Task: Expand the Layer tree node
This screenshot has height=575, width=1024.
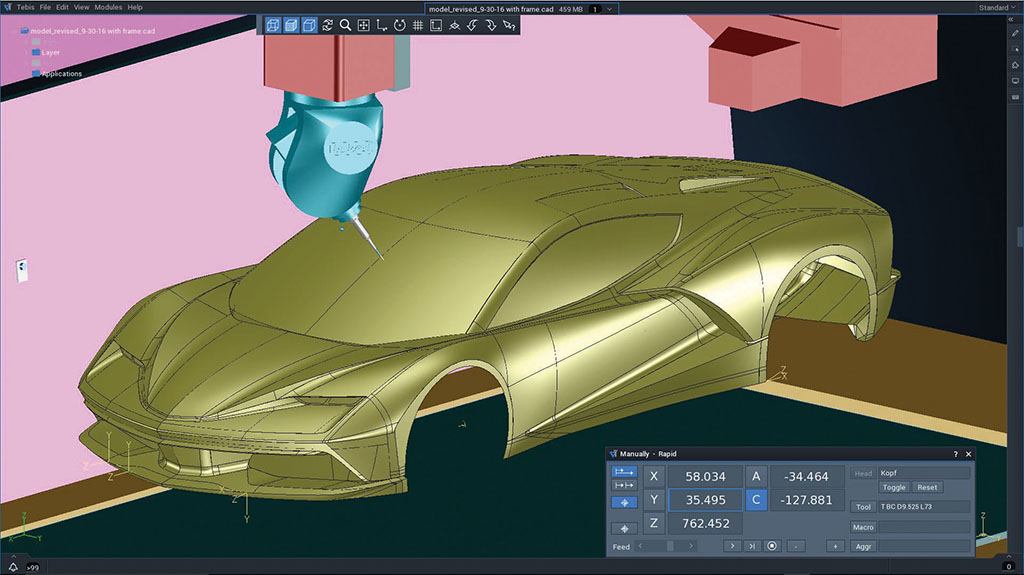Action: [x=27, y=52]
